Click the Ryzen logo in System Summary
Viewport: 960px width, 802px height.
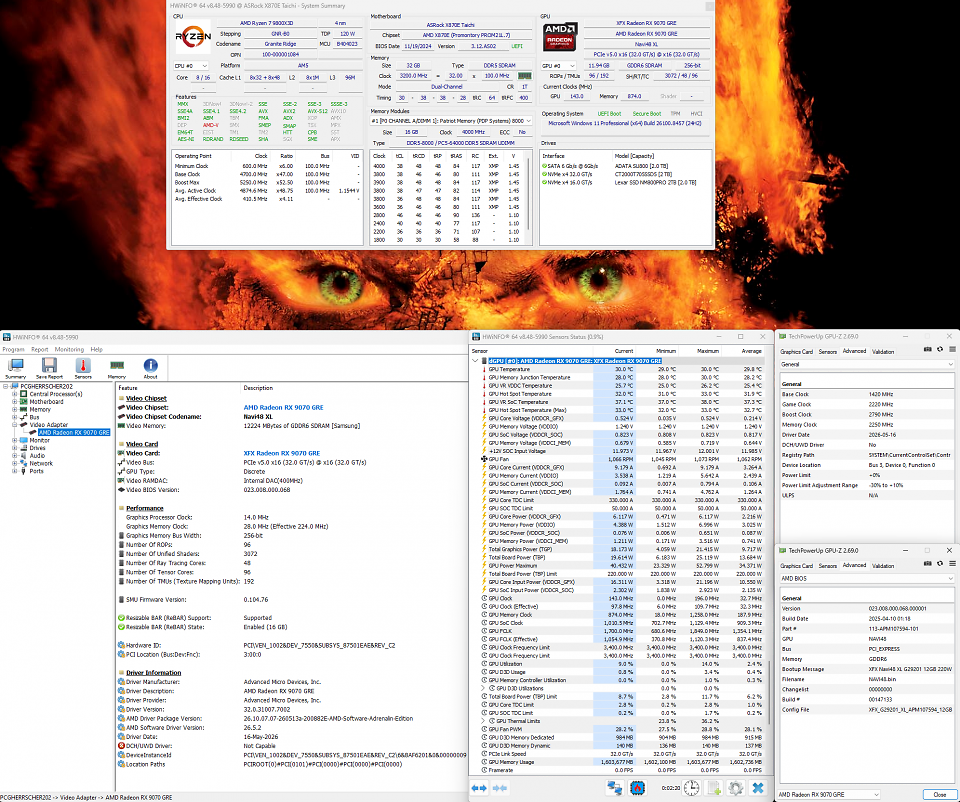click(193, 37)
